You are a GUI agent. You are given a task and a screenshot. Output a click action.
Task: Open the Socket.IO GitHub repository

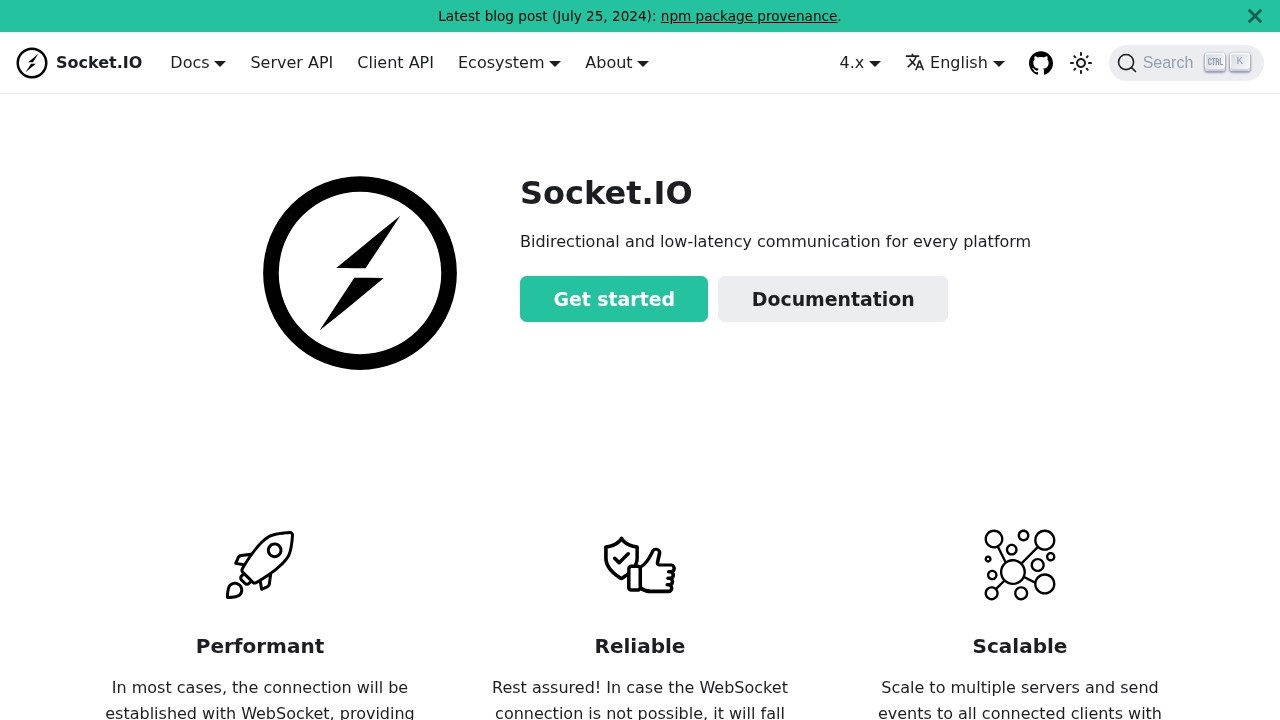pos(1040,62)
